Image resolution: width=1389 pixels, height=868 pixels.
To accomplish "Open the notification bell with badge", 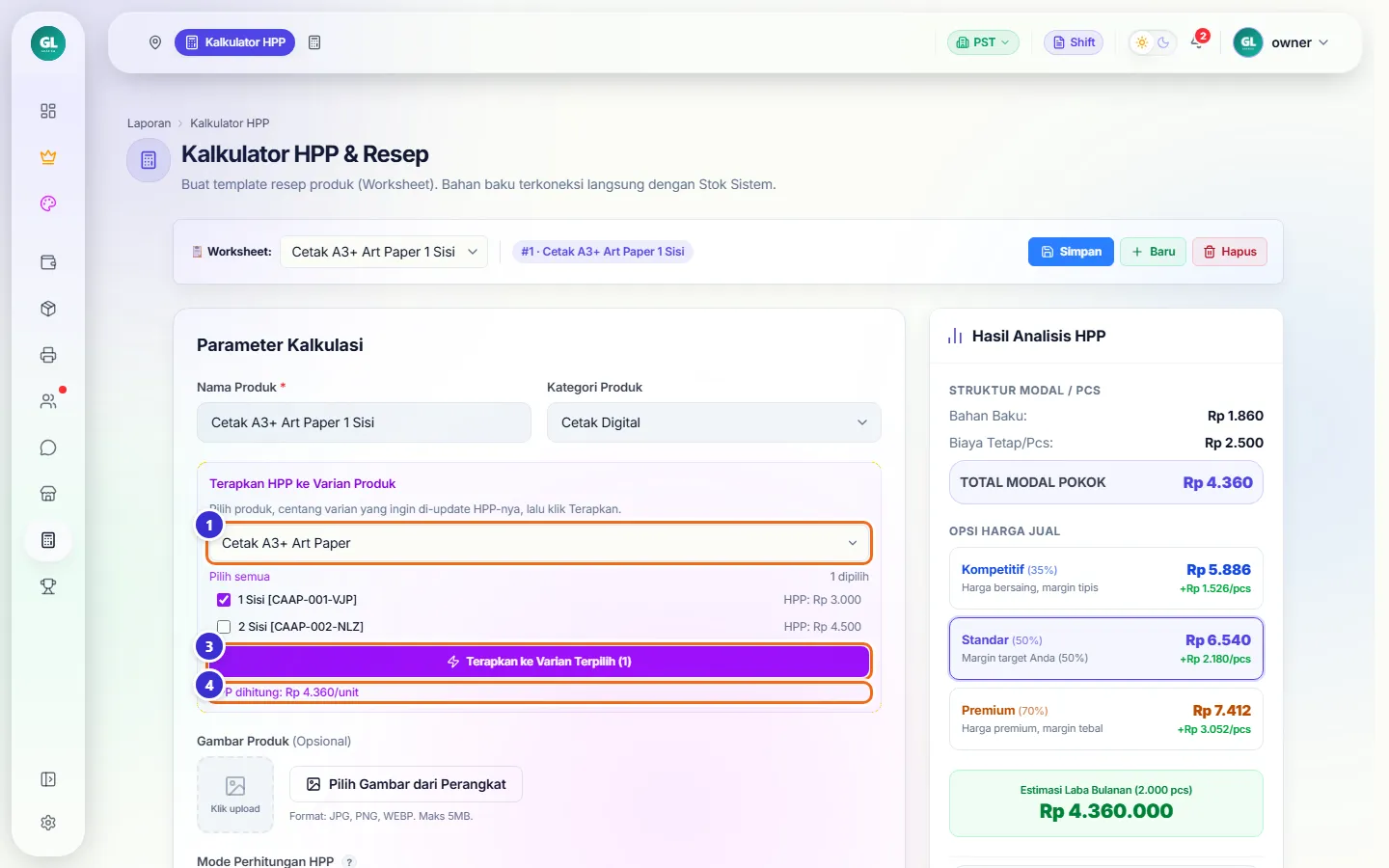I will click(x=1199, y=41).
